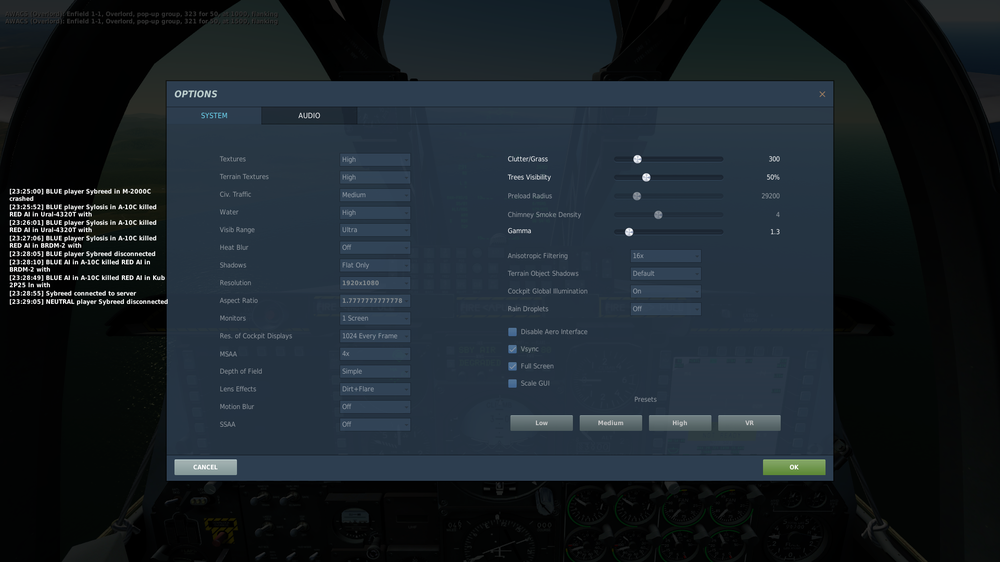The image size is (1000, 562).
Task: Click the Preload Radius slider handle
Action: [x=636, y=196]
